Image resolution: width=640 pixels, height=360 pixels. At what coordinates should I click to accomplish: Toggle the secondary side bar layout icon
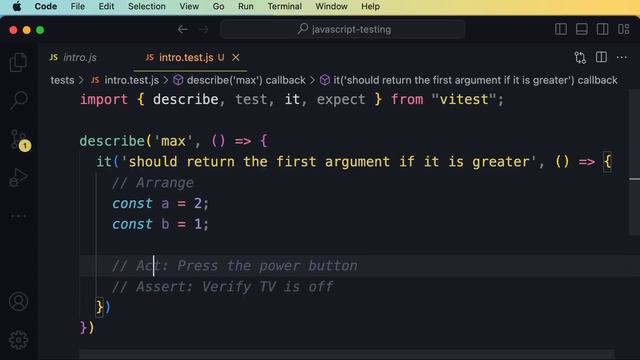pos(602,29)
